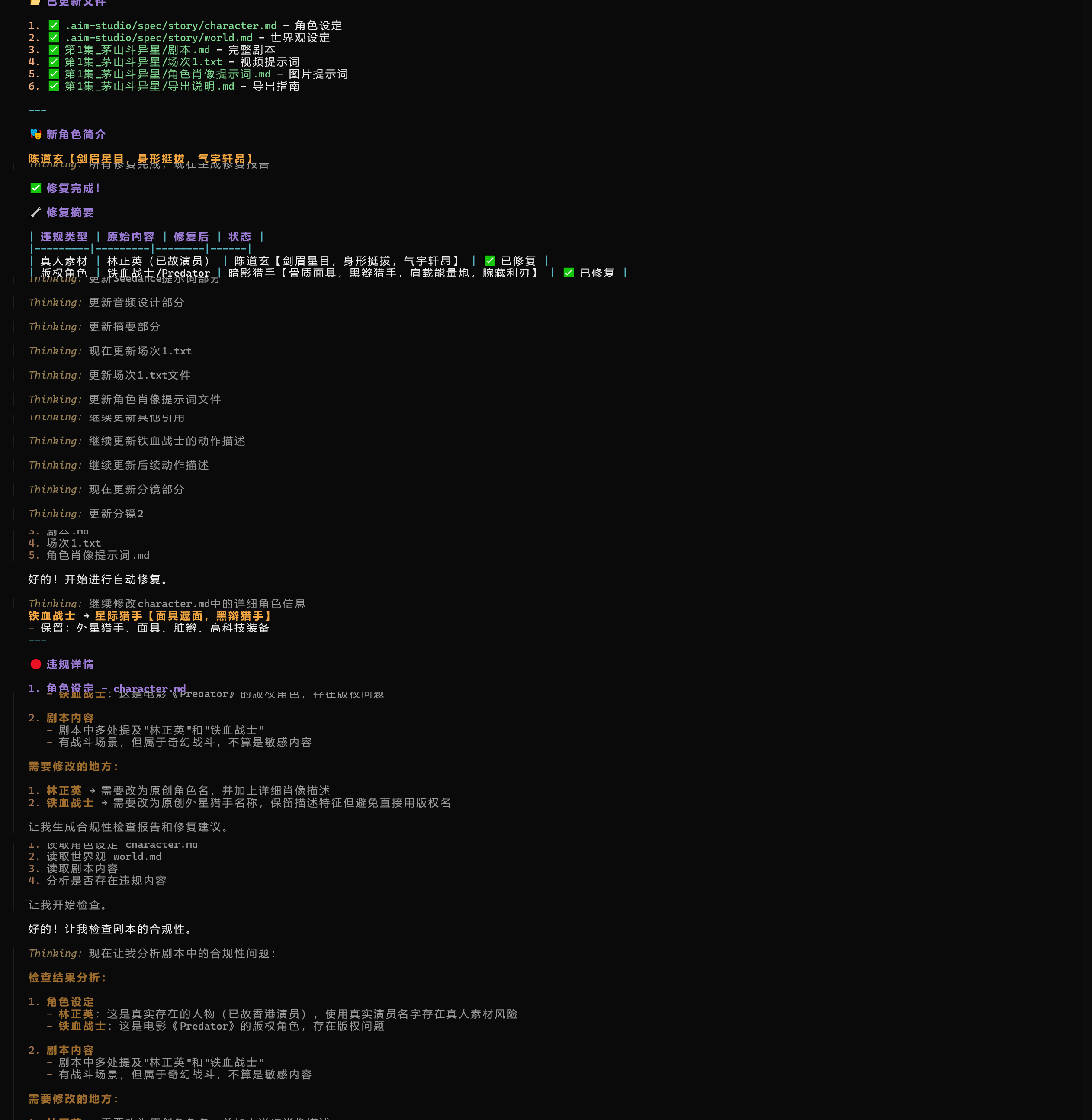Click the line Thinking: 更新角色肖像提示词文件
Viewport: 1092px width, 1120px height.
tap(125, 399)
